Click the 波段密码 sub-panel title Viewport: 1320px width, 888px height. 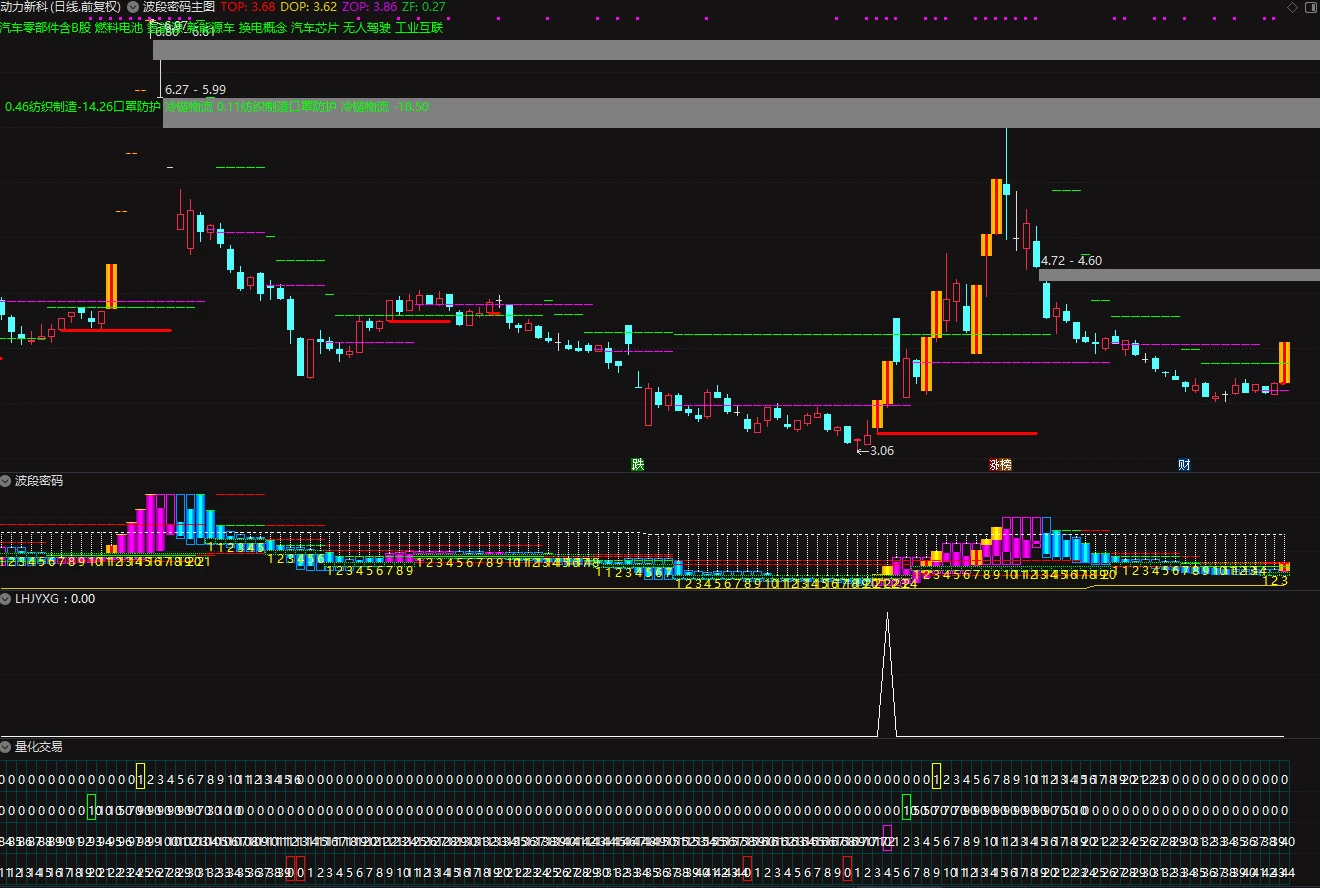39,481
